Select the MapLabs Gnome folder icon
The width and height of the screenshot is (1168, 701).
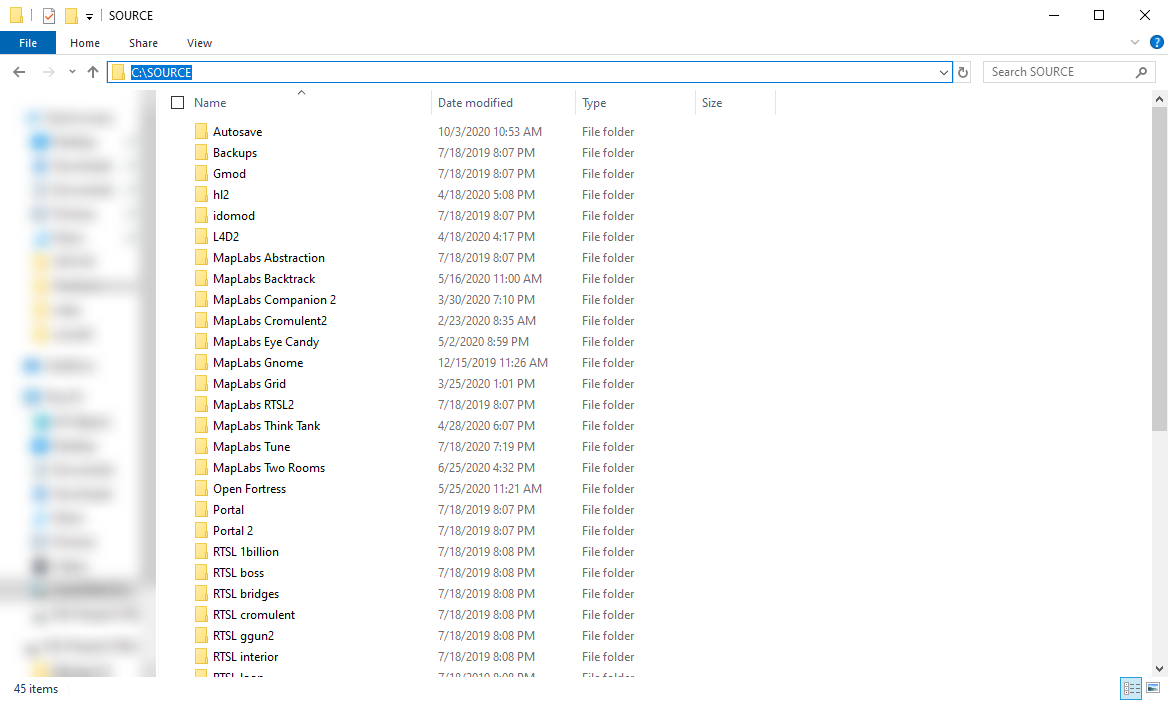[x=201, y=363]
